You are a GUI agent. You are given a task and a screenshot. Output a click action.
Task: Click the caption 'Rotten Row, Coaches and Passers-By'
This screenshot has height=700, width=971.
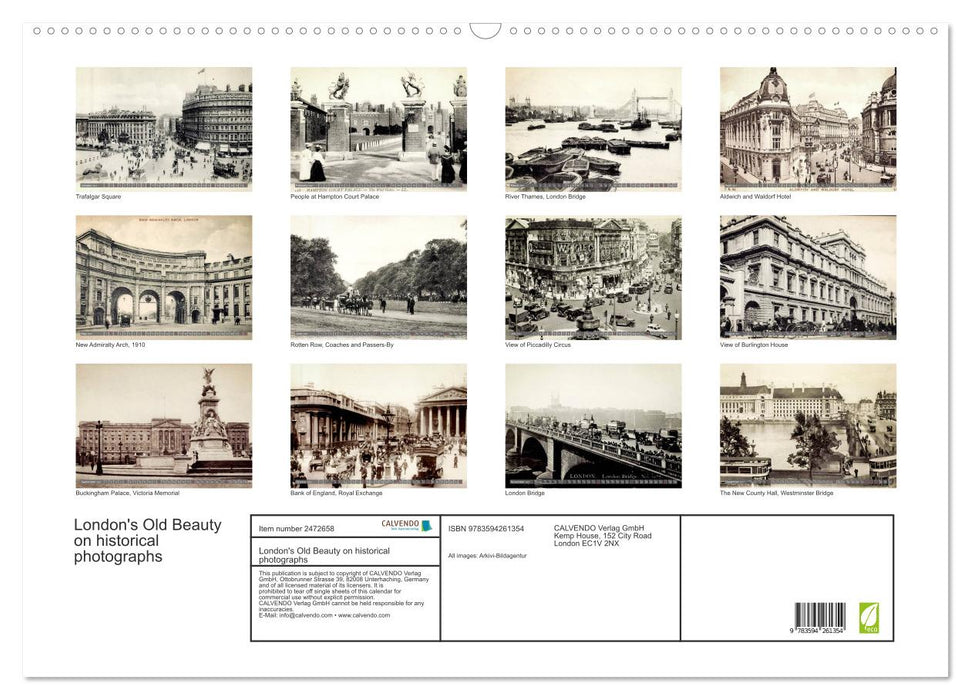(x=342, y=344)
